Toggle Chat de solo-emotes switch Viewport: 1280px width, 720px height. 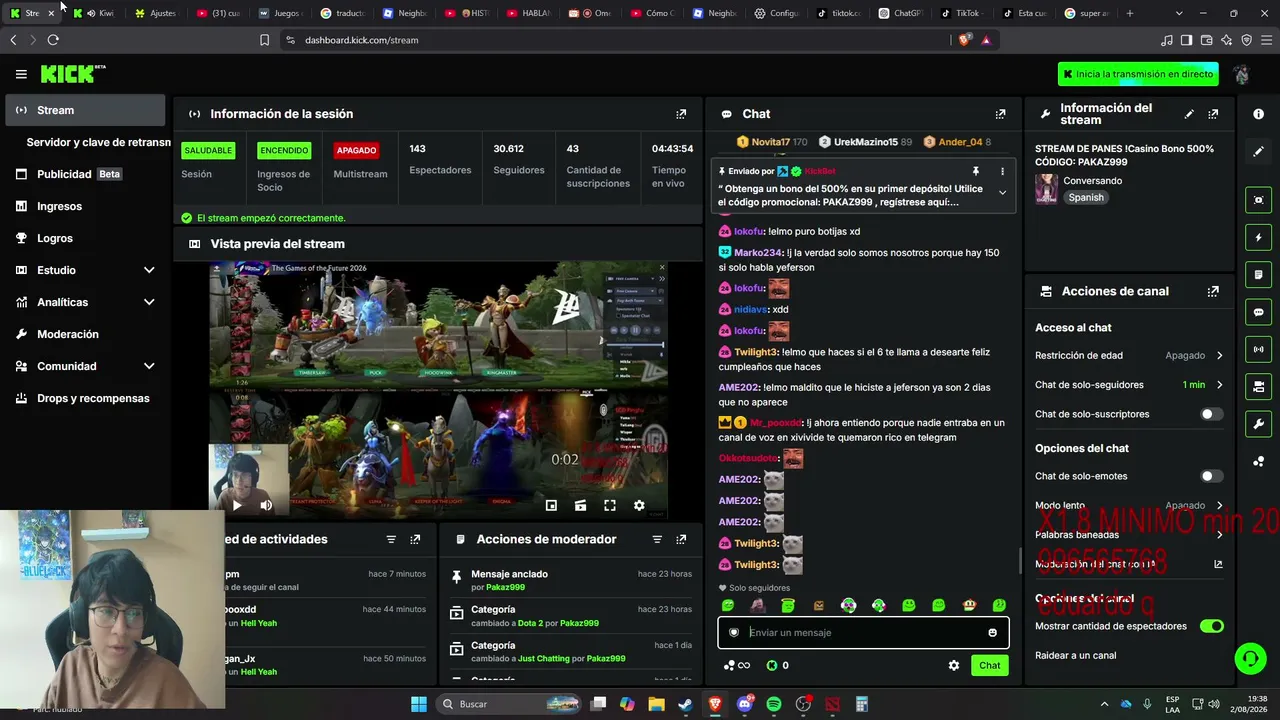tap(1211, 476)
